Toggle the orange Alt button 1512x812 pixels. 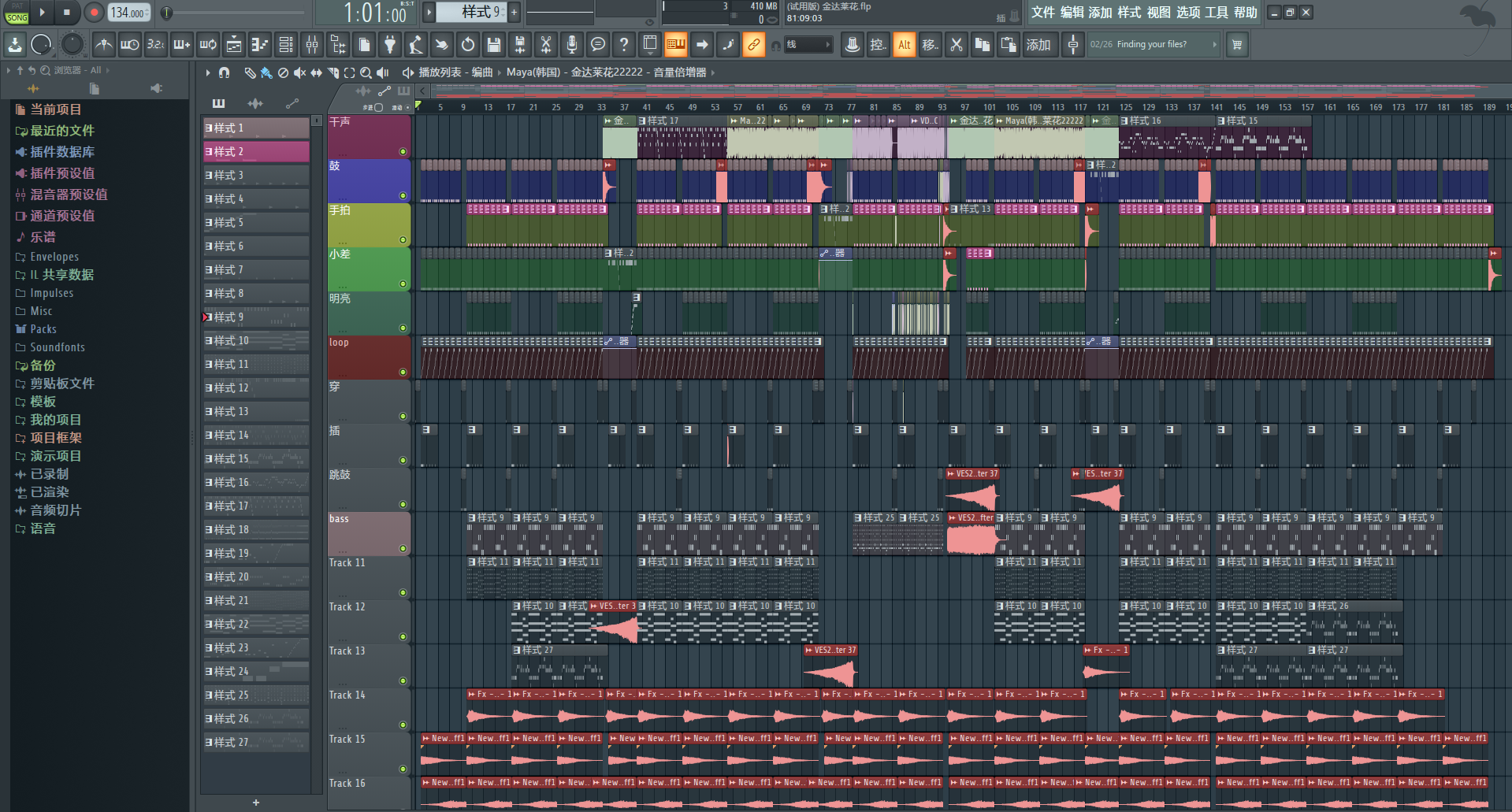coord(904,45)
